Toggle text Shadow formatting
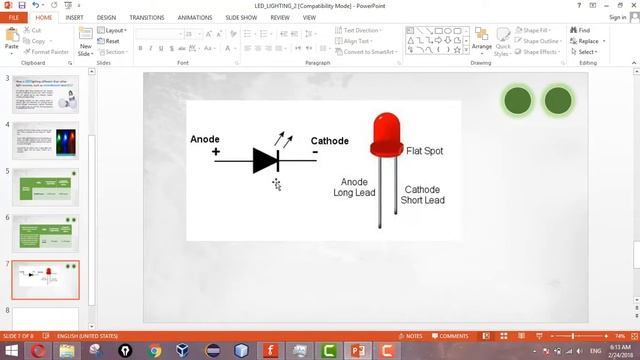 (171, 48)
